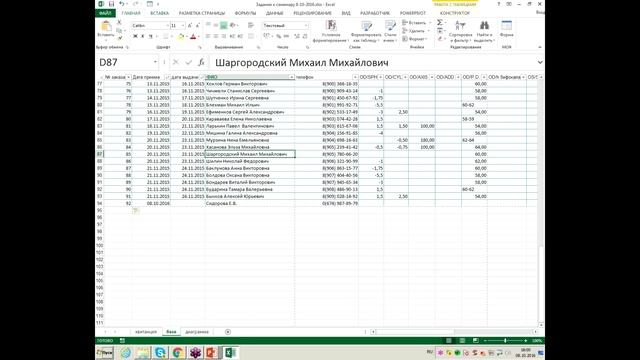Click the Insert cells (Вставить) button
The width and height of the screenshot is (640, 360).
tap(416, 23)
